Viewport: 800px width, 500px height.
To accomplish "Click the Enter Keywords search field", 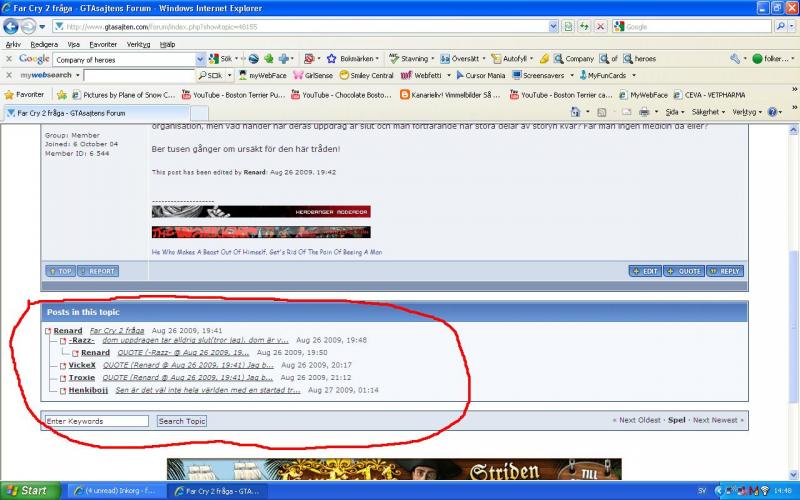I will pos(96,421).
